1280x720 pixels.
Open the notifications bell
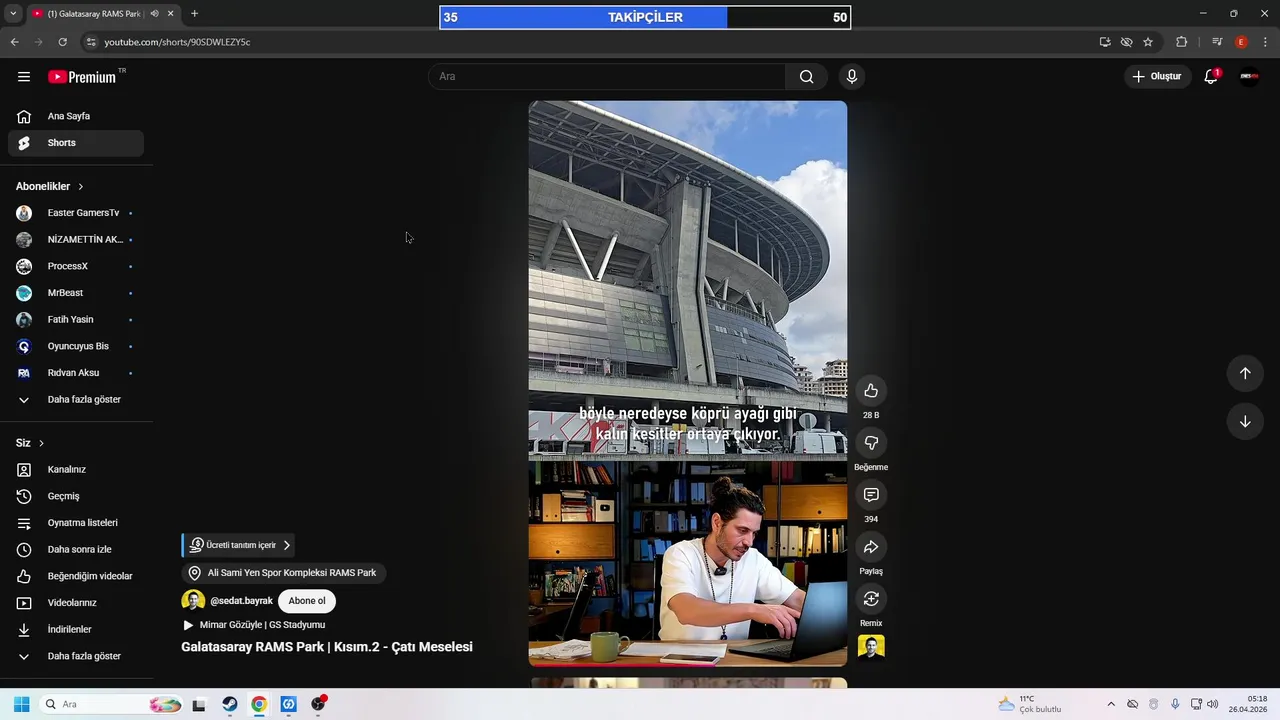(1211, 76)
